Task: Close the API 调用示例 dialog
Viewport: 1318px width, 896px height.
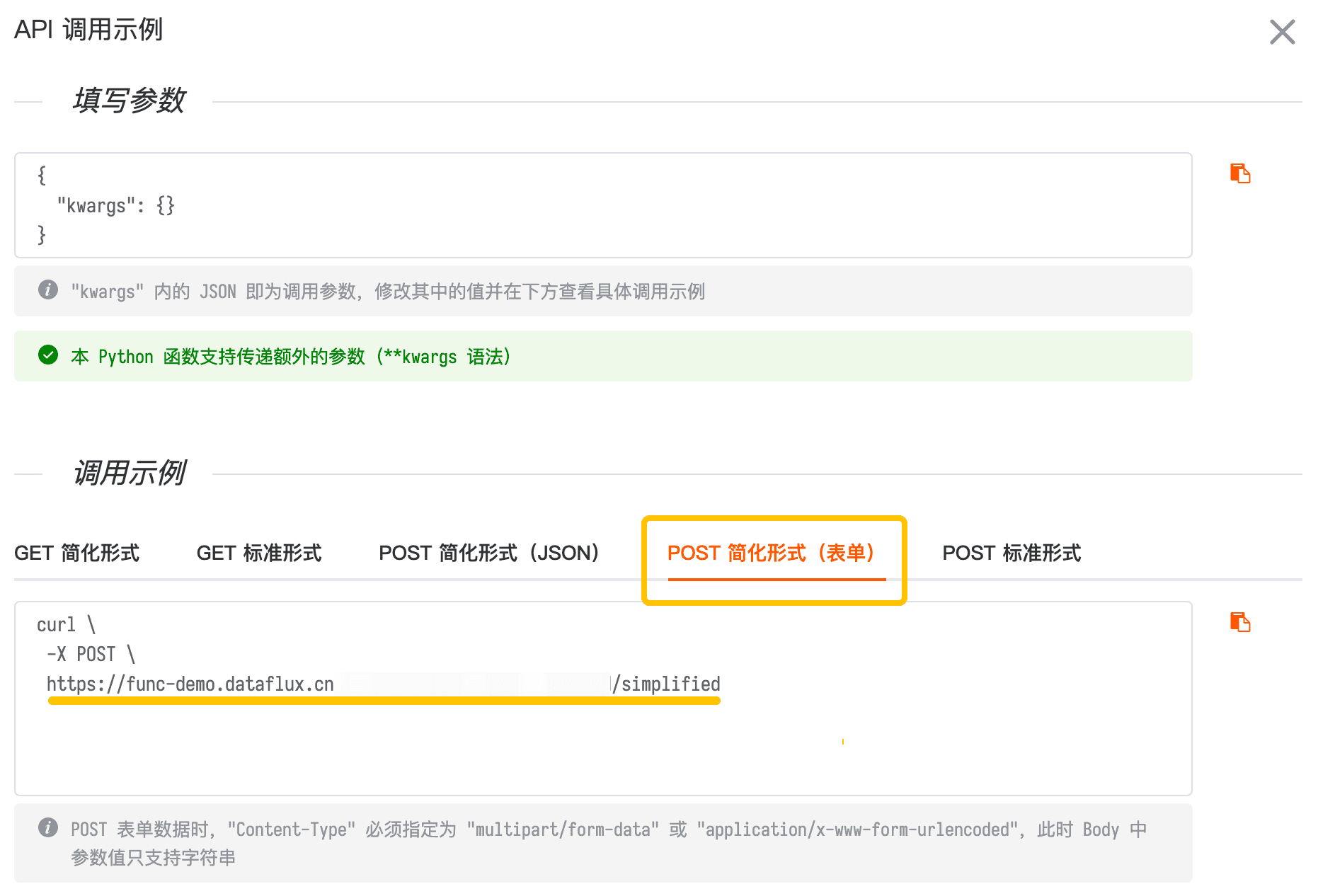Action: coord(1282,32)
